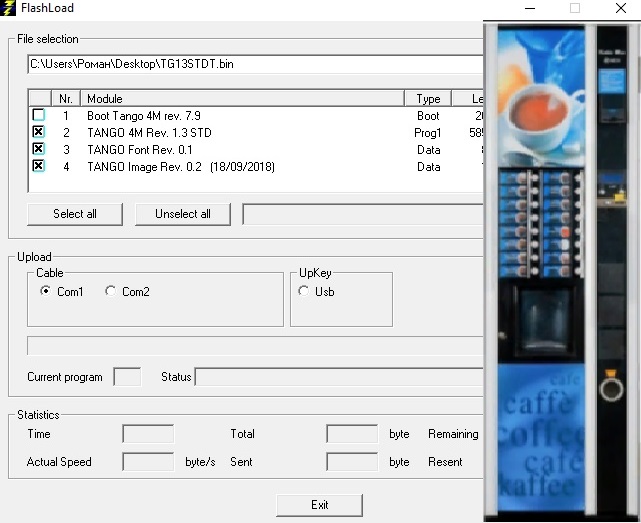Click the Boot type cell
The width and height of the screenshot is (641, 523).
coord(428,116)
